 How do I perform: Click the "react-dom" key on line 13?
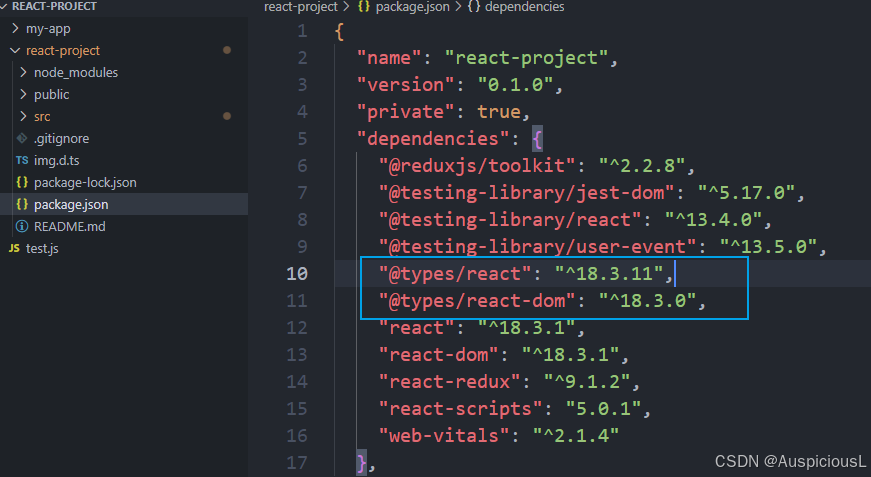(x=439, y=354)
